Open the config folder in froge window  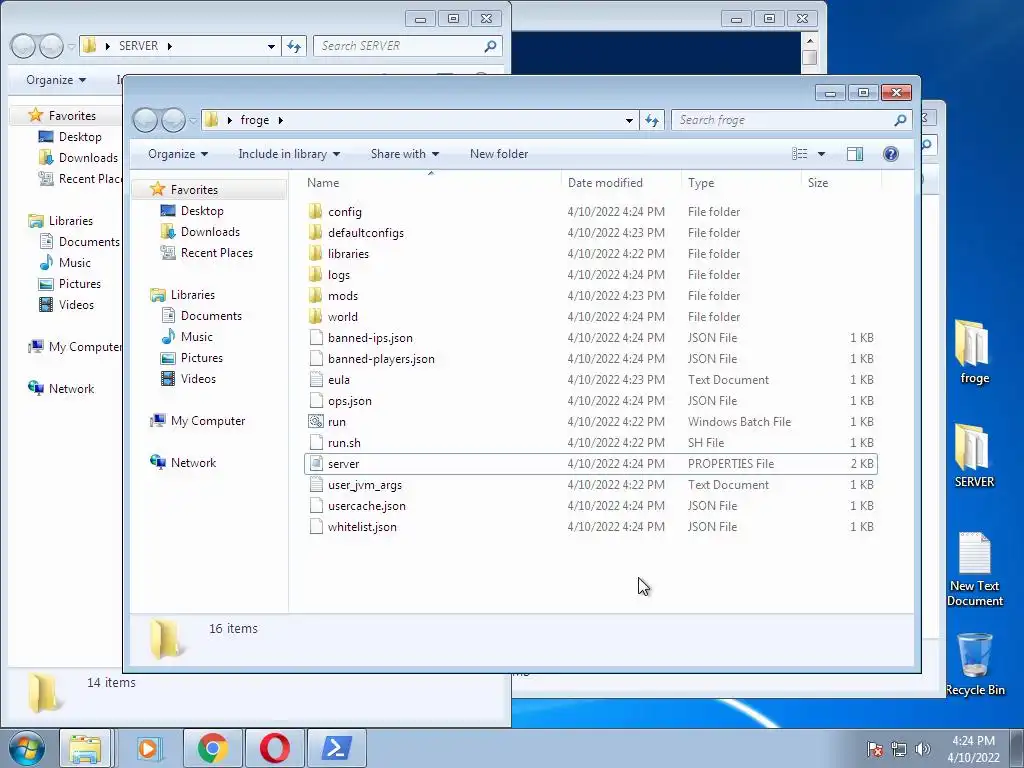[x=591, y=212]
